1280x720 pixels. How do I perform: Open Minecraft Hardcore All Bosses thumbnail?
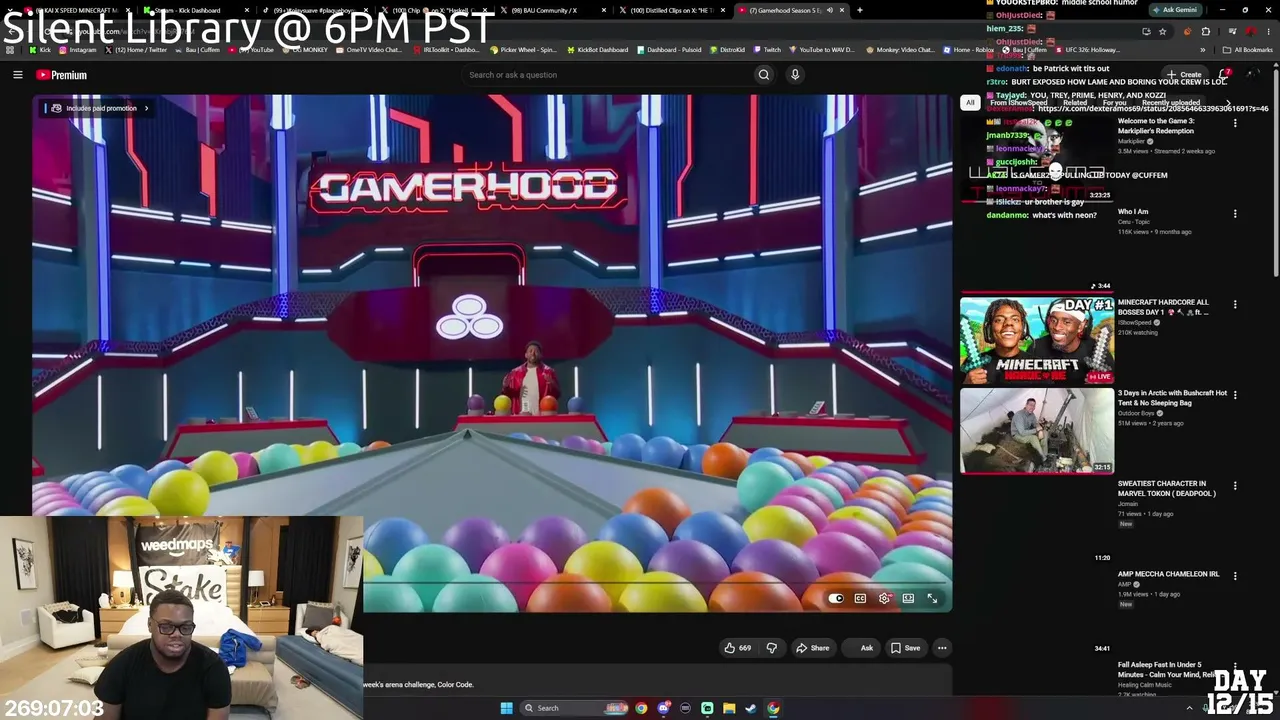pos(1037,340)
